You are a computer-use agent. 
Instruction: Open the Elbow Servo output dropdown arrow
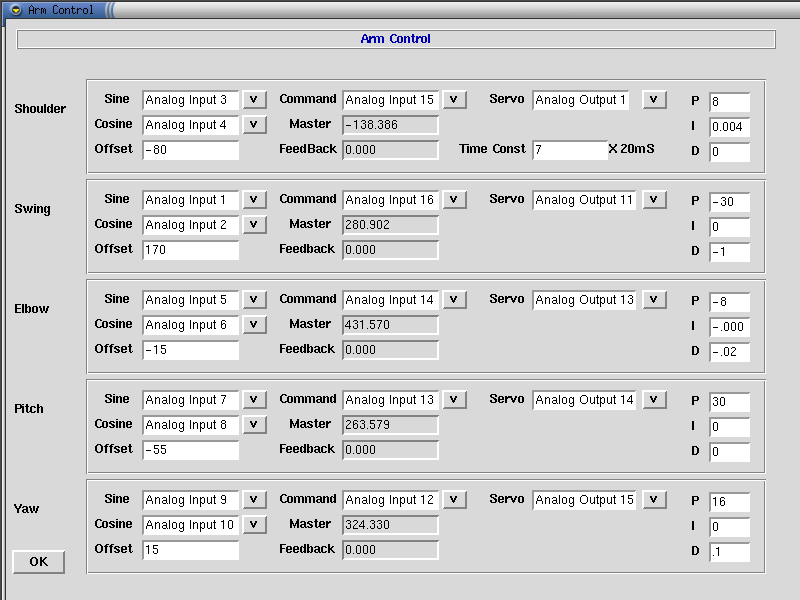[x=654, y=299]
